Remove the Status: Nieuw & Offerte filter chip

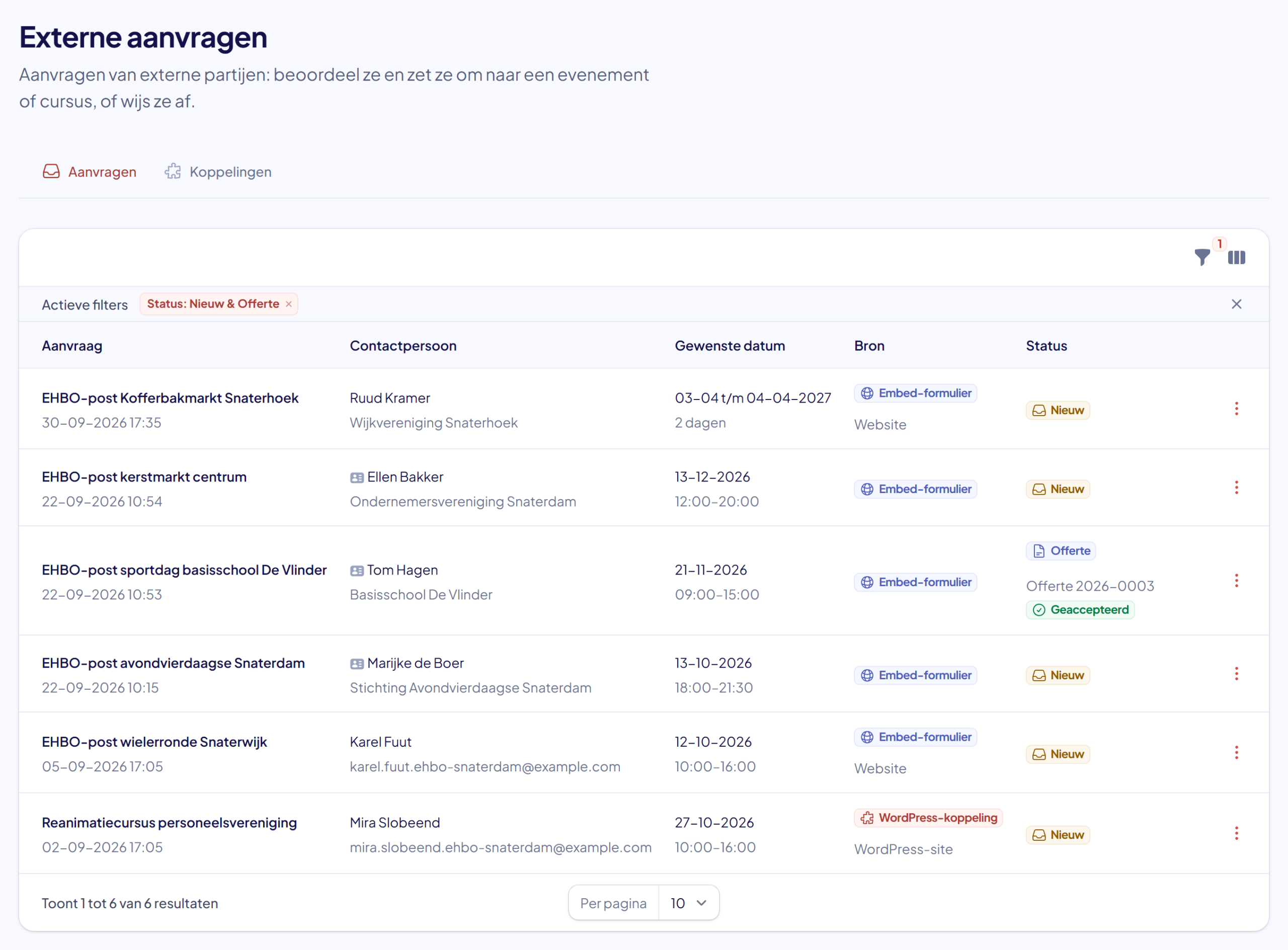(289, 304)
